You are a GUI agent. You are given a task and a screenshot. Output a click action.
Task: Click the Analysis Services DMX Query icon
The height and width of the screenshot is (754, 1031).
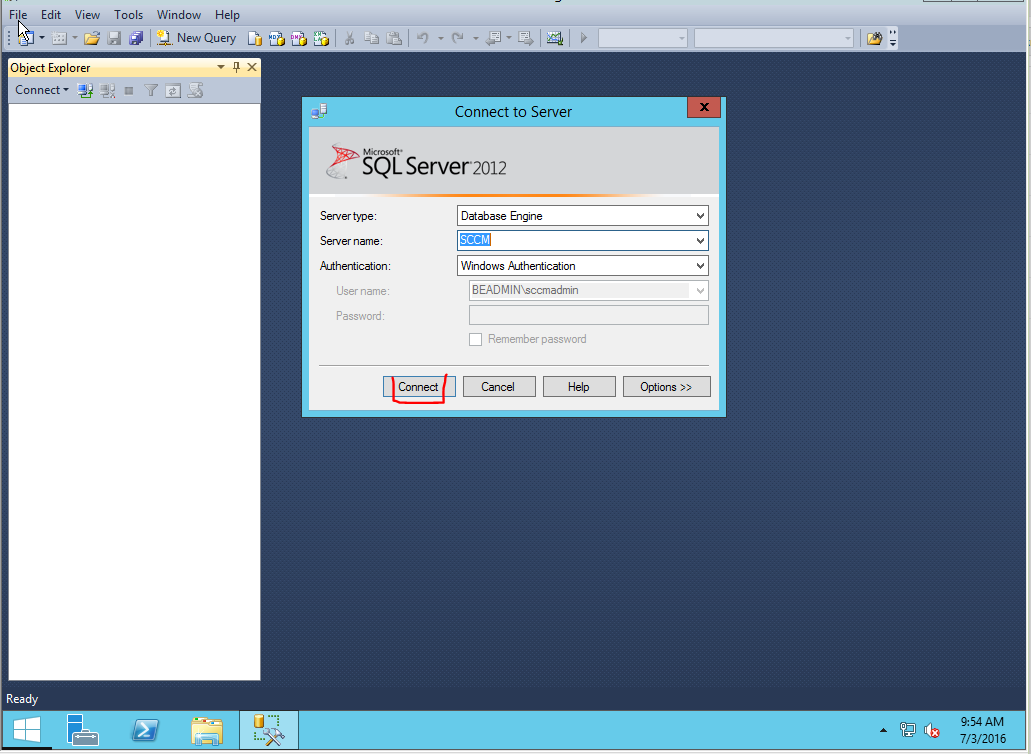(299, 38)
